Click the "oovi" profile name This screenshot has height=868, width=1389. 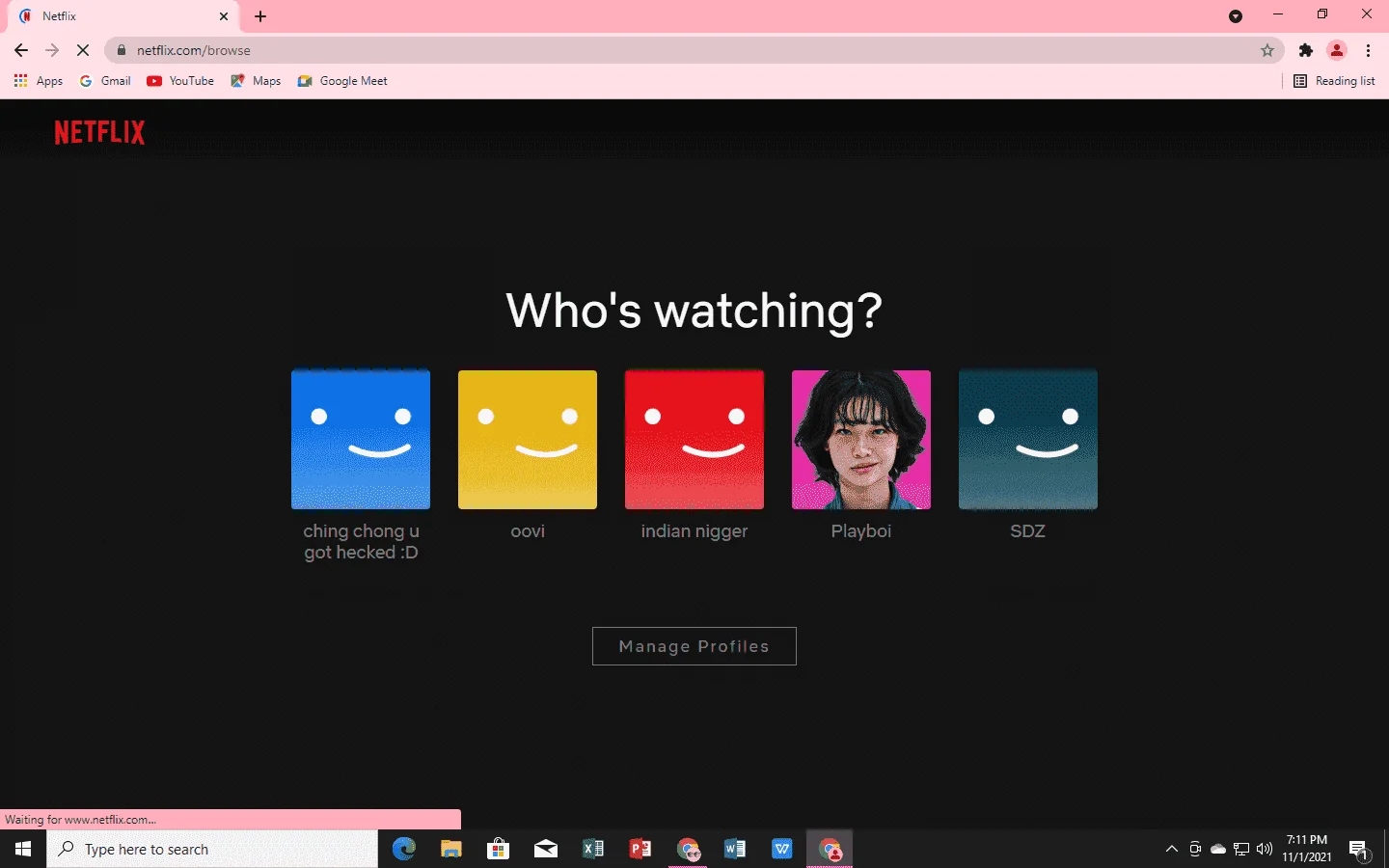pos(528,531)
